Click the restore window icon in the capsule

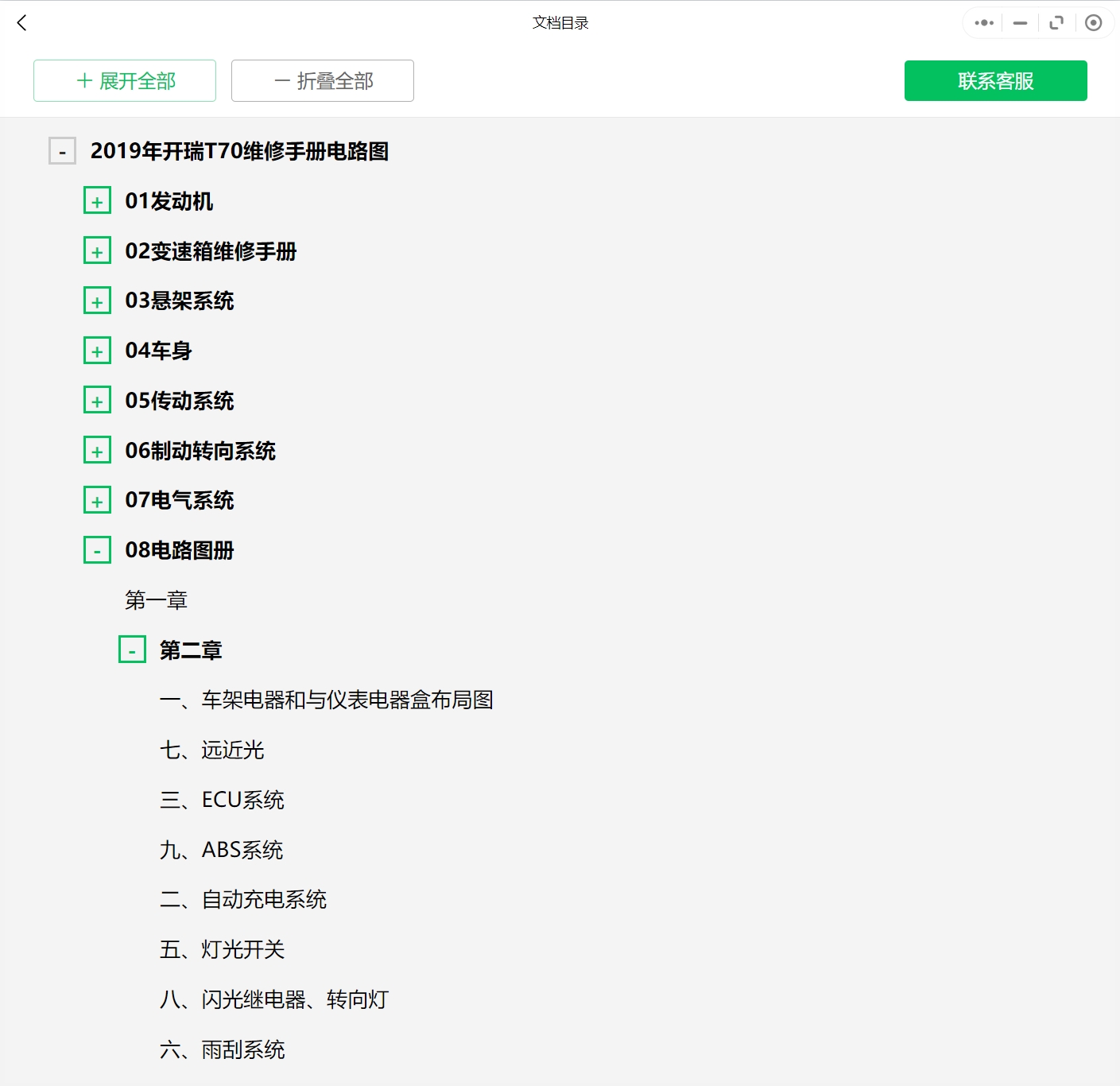[1056, 23]
